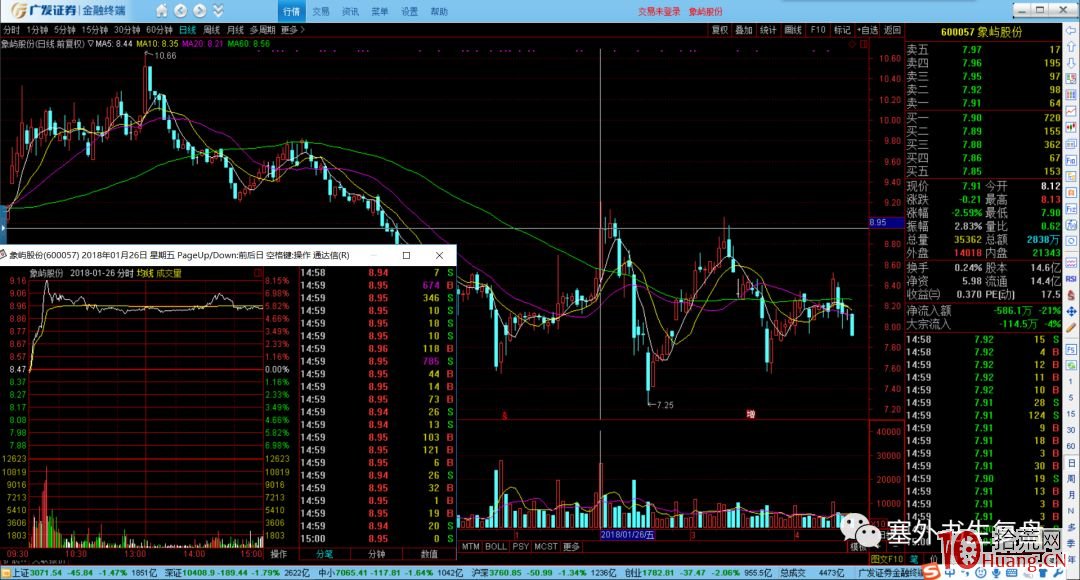Add stock via +自选 button

point(868,30)
